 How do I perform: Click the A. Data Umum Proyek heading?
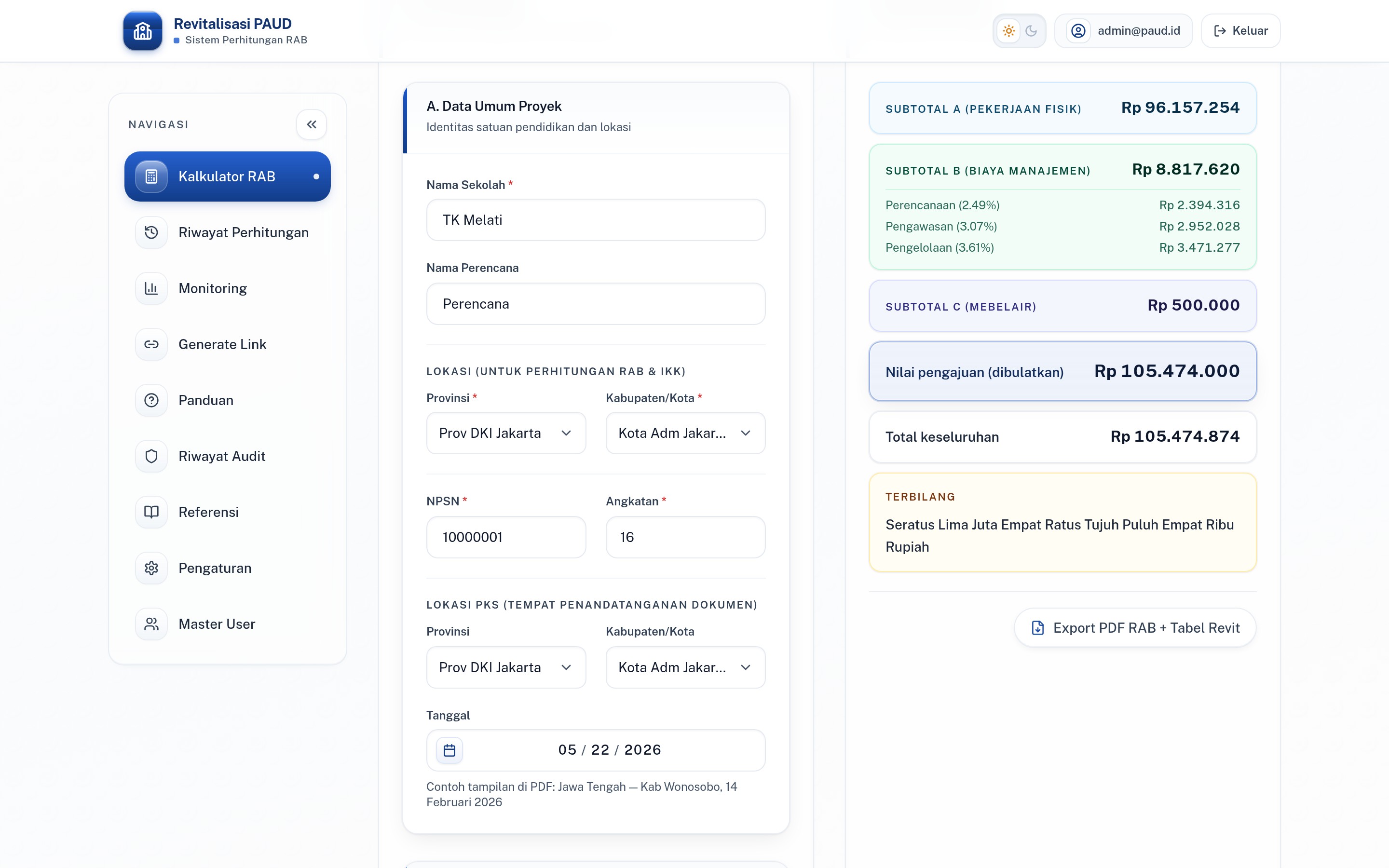click(x=493, y=106)
